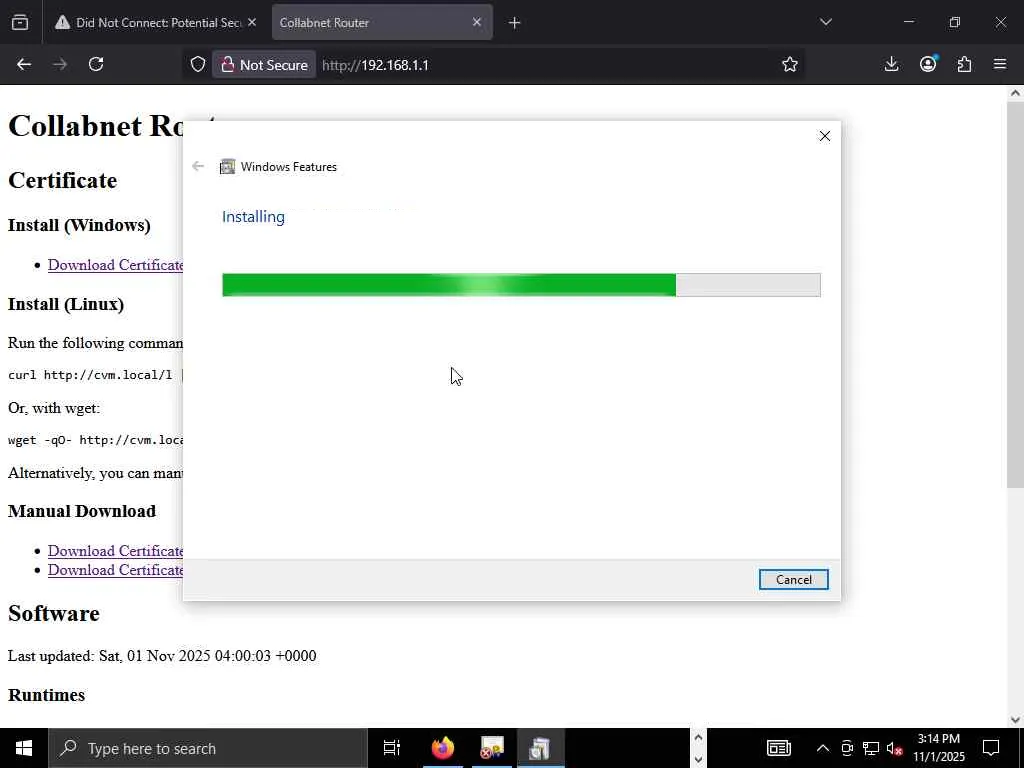Cancel the Windows Features installation

coord(793,579)
